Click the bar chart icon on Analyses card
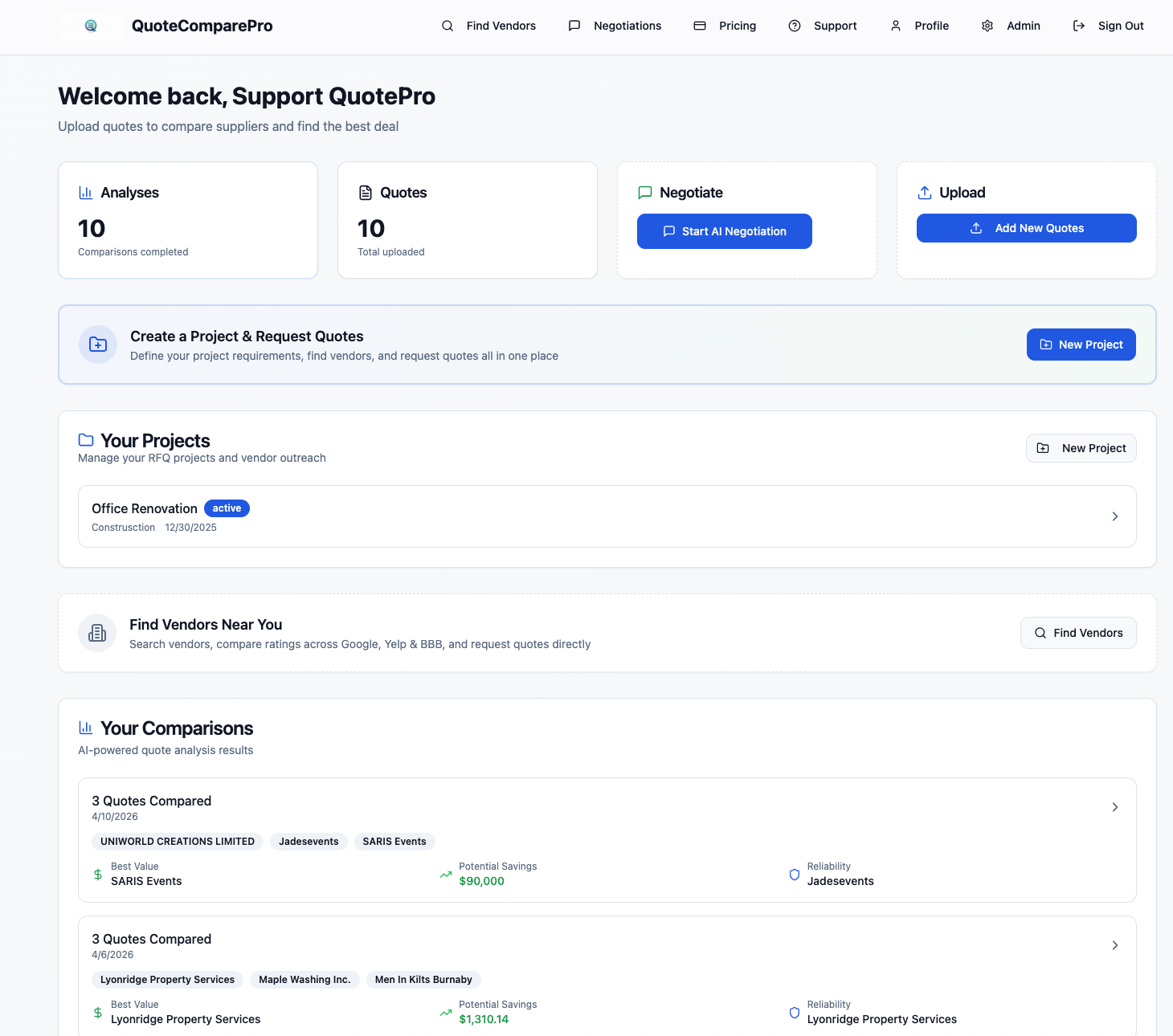1173x1036 pixels. tap(85, 193)
